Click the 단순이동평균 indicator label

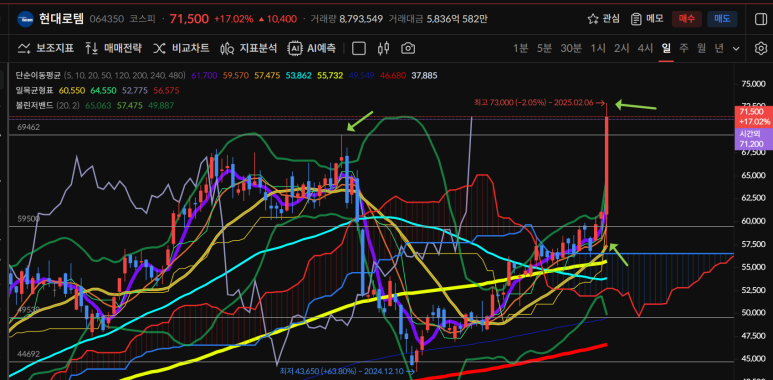pos(38,75)
